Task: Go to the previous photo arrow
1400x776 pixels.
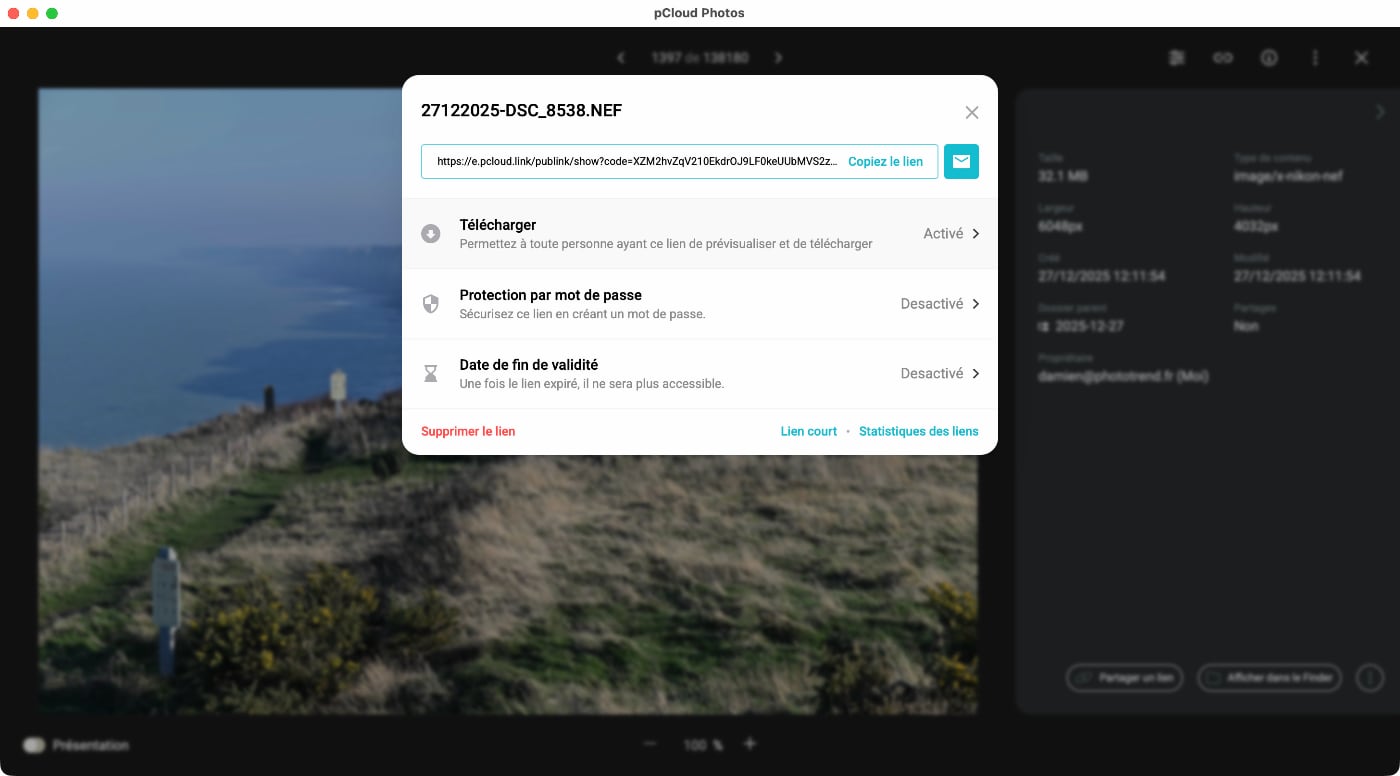Action: pos(621,58)
